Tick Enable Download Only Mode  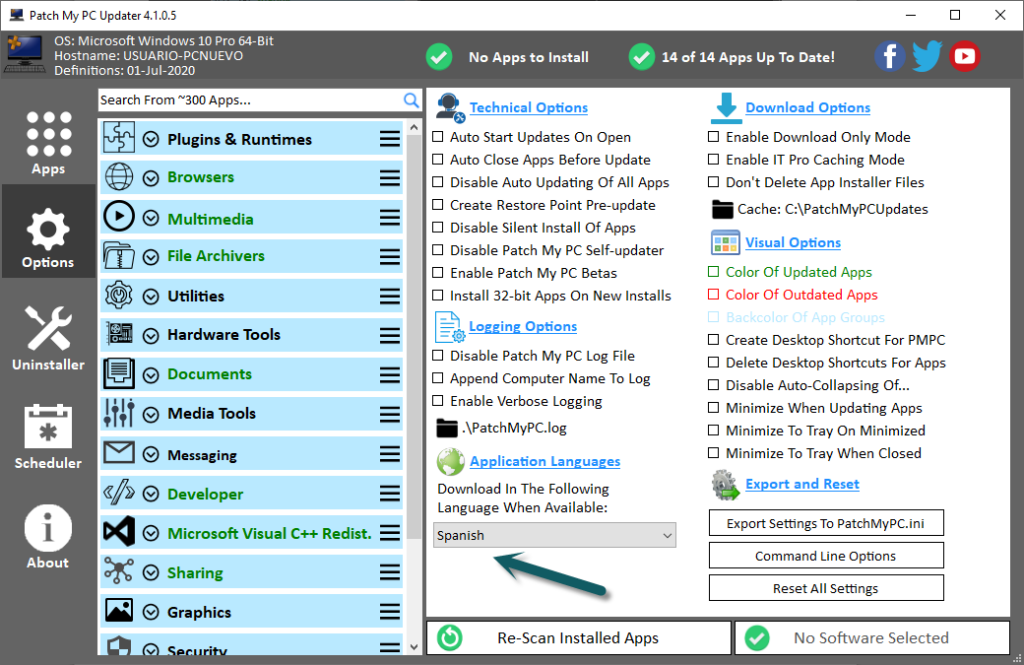click(x=714, y=137)
